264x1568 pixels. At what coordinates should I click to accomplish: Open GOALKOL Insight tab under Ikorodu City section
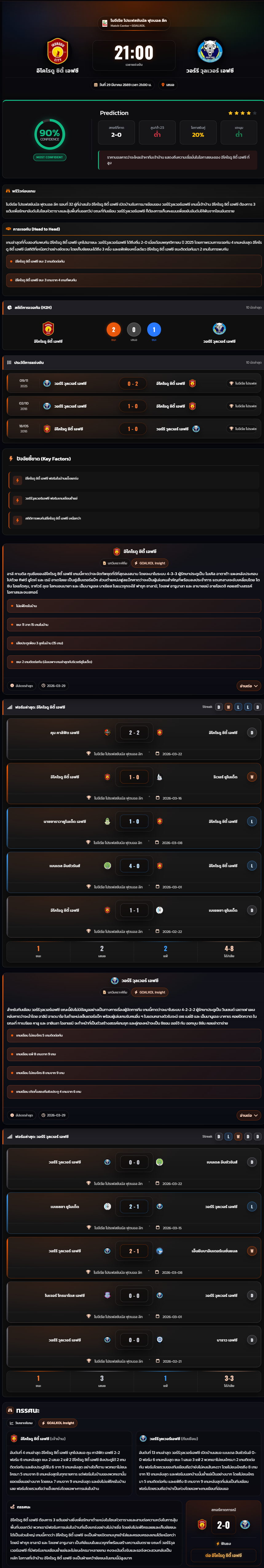[x=150, y=563]
